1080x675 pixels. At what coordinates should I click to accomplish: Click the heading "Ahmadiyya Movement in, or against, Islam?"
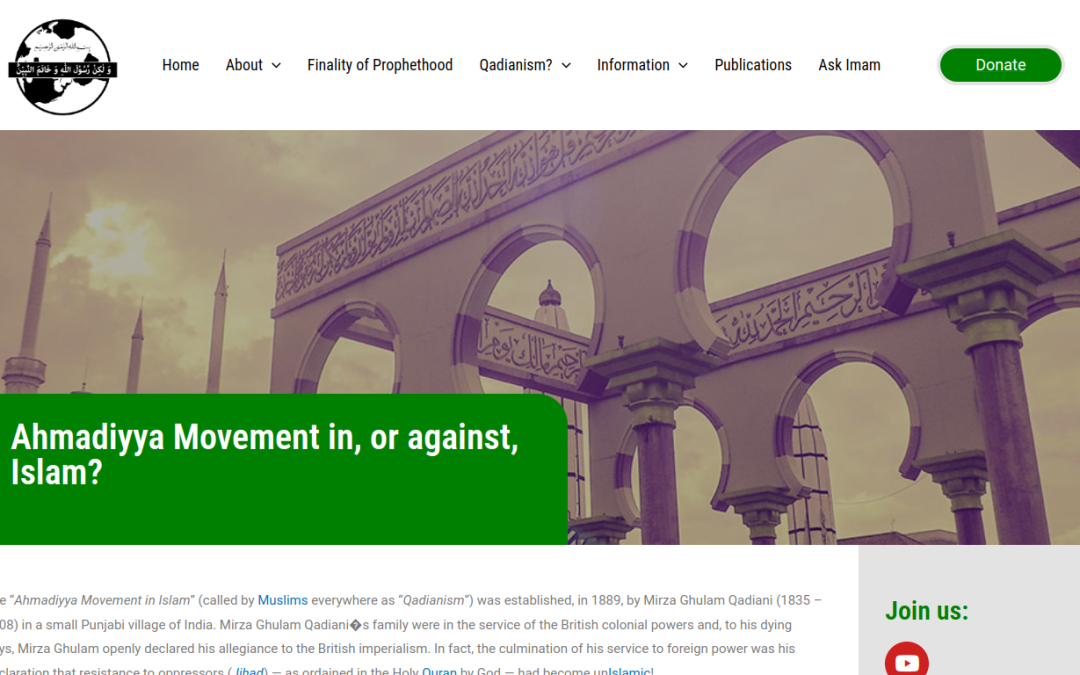(264, 454)
